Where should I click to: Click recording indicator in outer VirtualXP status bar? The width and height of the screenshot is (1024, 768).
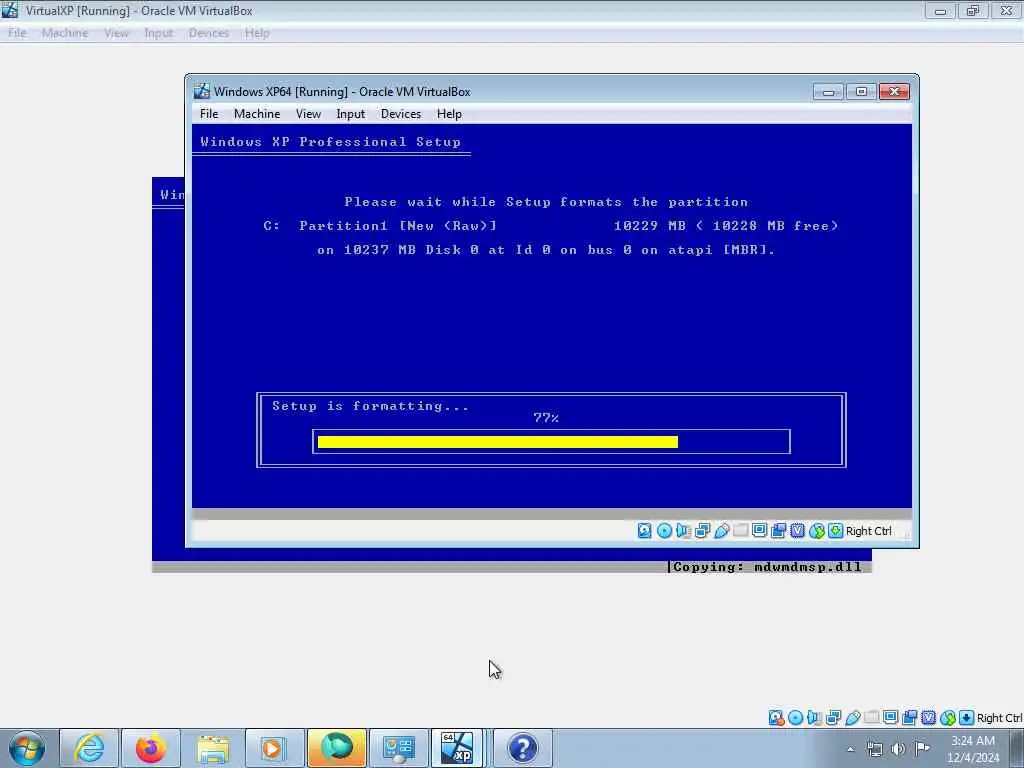click(910, 718)
